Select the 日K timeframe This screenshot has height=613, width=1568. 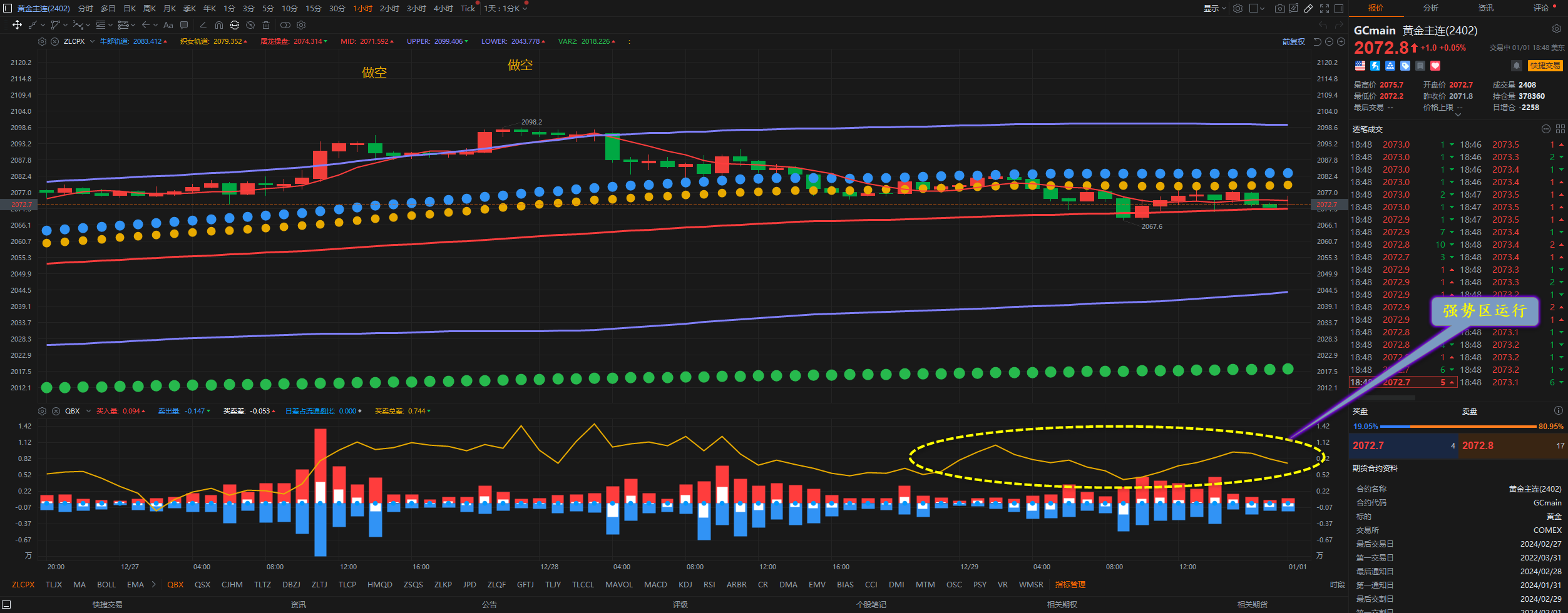130,8
